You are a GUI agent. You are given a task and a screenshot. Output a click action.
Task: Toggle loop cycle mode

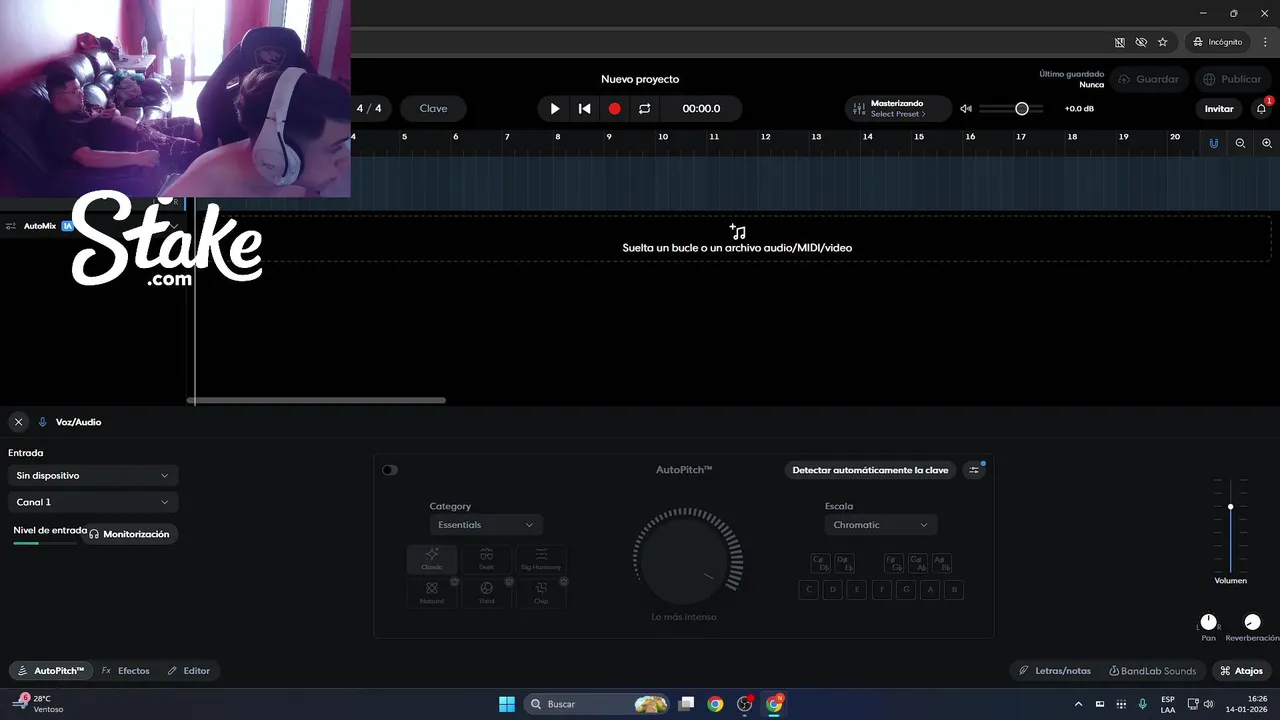tap(645, 109)
